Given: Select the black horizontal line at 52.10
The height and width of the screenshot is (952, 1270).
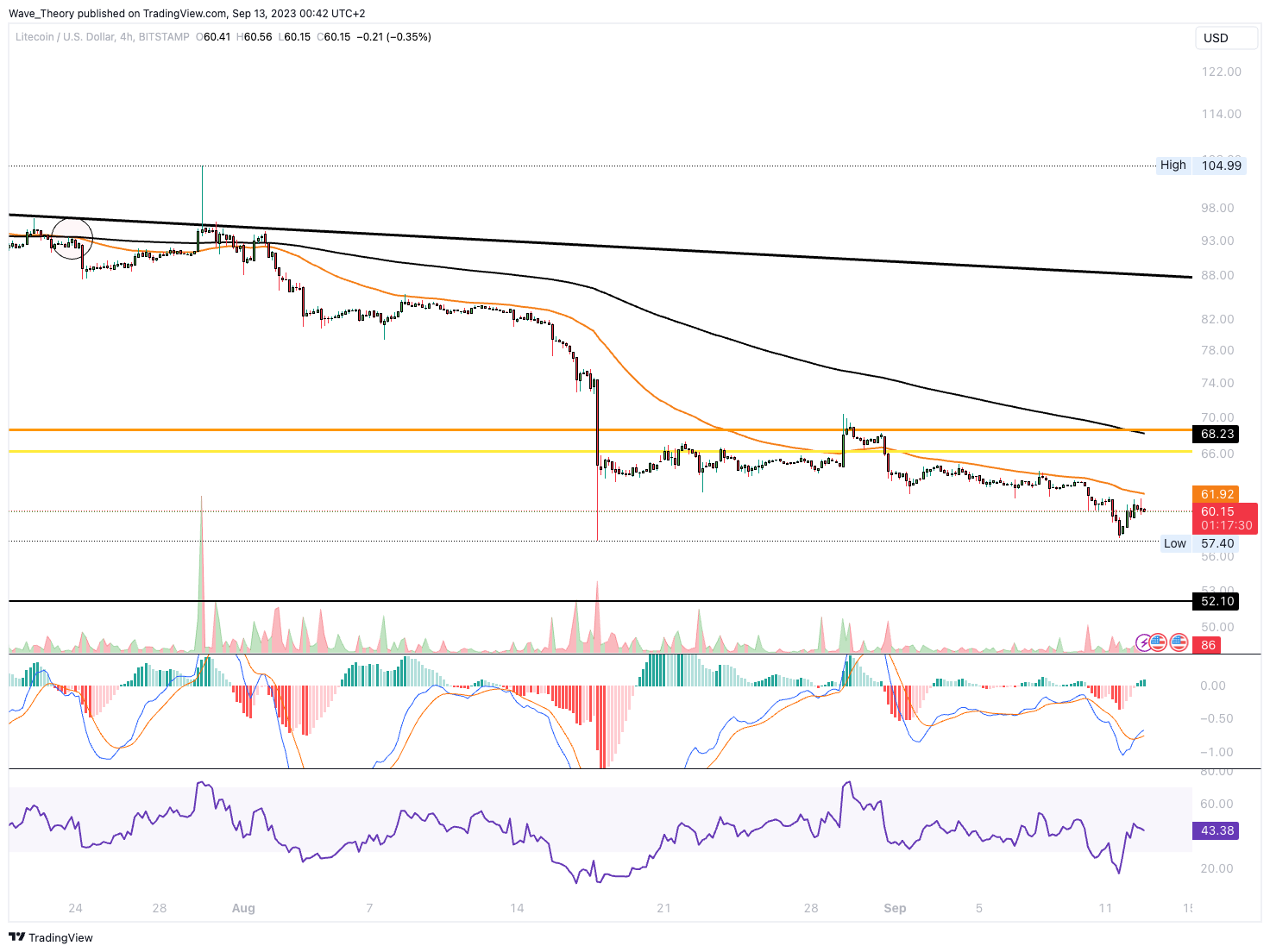Looking at the screenshot, I should pos(600,601).
